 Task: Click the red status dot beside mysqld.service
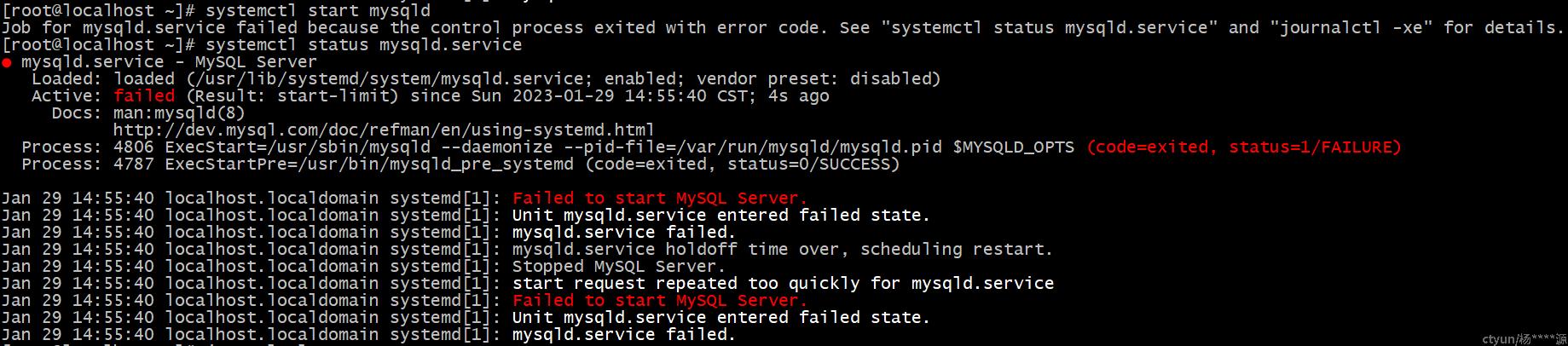[7, 63]
